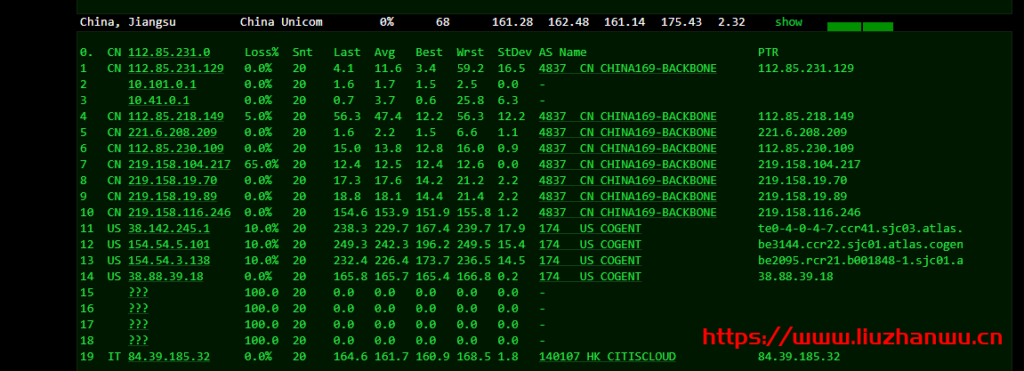Image resolution: width=1024 pixels, height=371 pixels.
Task: Open IP link 154.54.5.101
Action: click(169, 244)
